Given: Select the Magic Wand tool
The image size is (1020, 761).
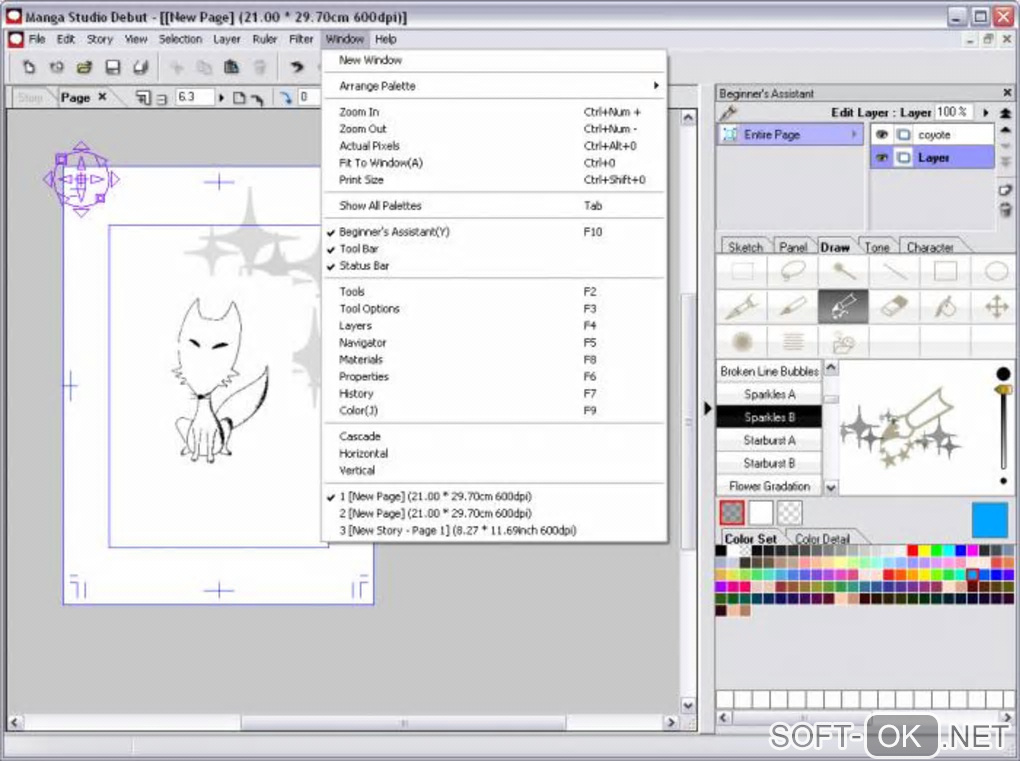Looking at the screenshot, I should pos(843,271).
